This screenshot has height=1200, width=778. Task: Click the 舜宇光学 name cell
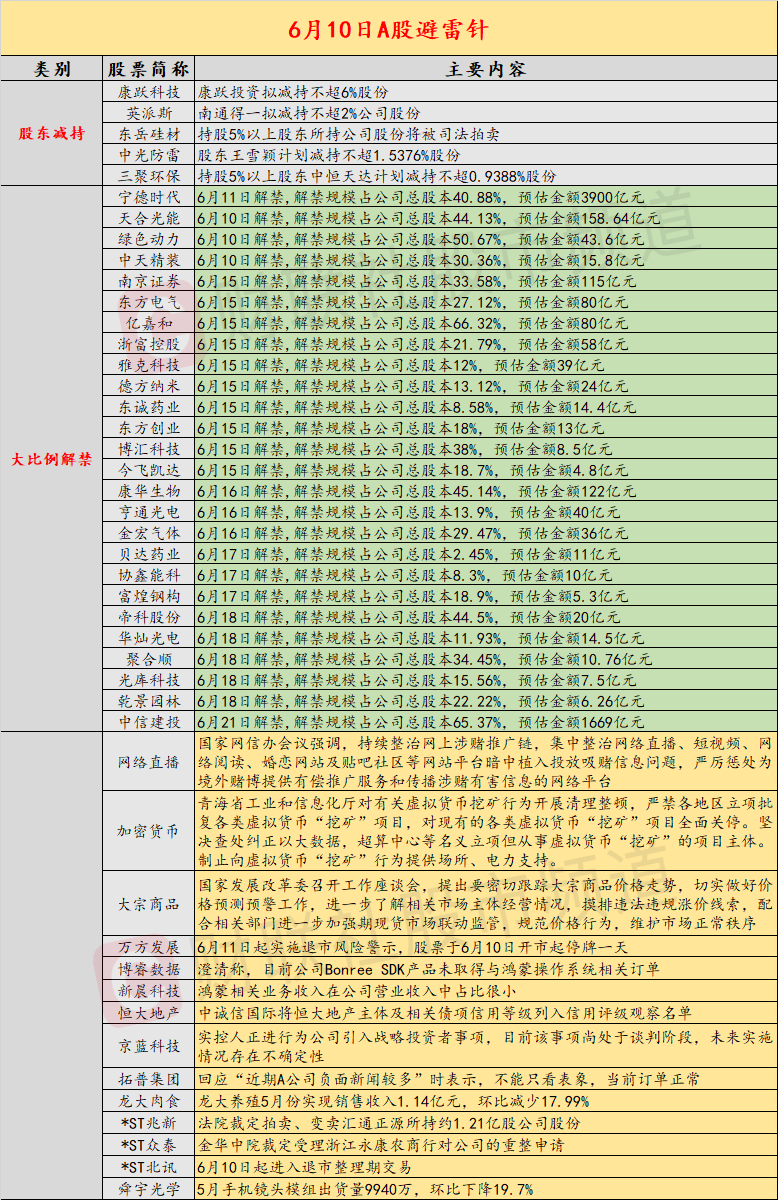(149, 1189)
